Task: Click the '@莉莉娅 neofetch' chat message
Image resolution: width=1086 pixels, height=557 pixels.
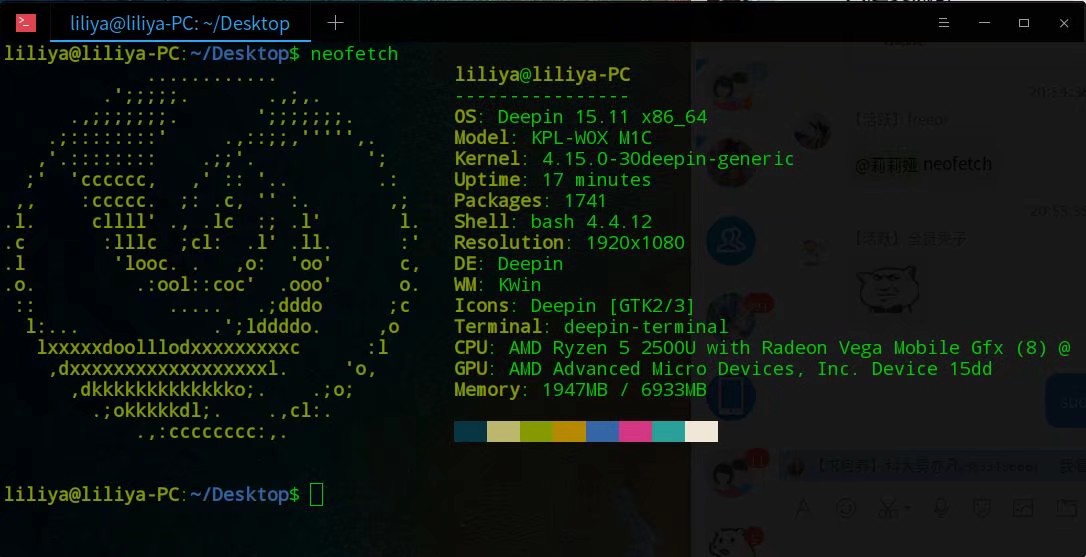Action: click(923, 165)
